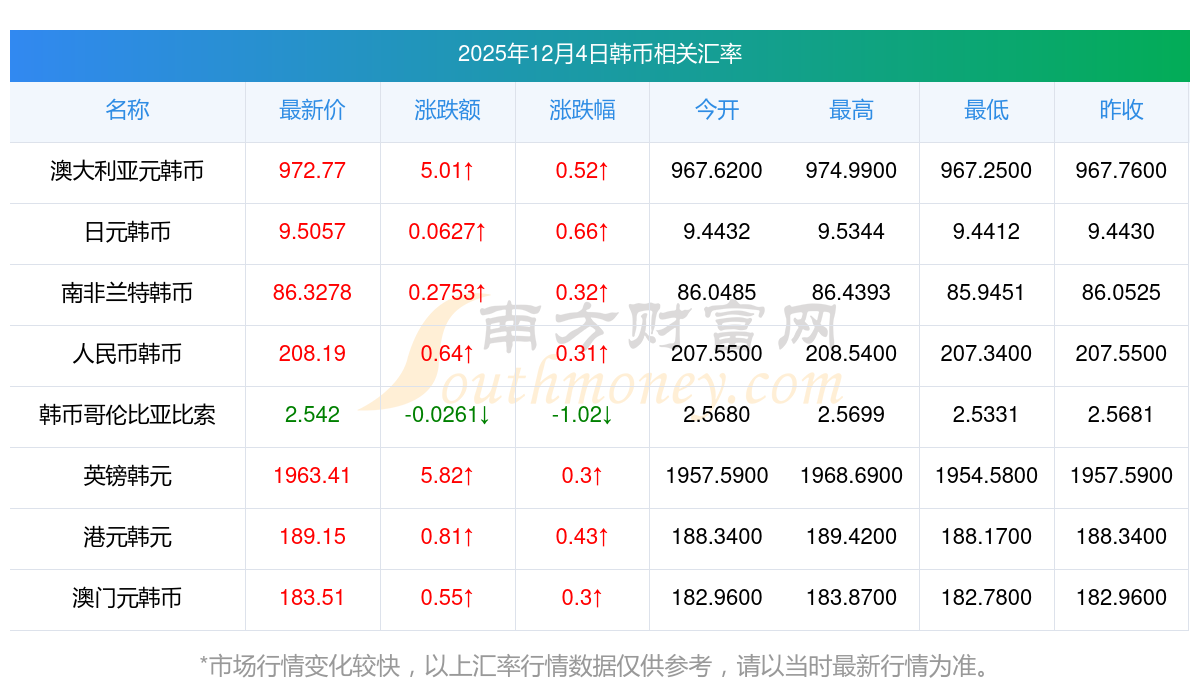Select latest price 9.5057

pyautogui.click(x=312, y=232)
